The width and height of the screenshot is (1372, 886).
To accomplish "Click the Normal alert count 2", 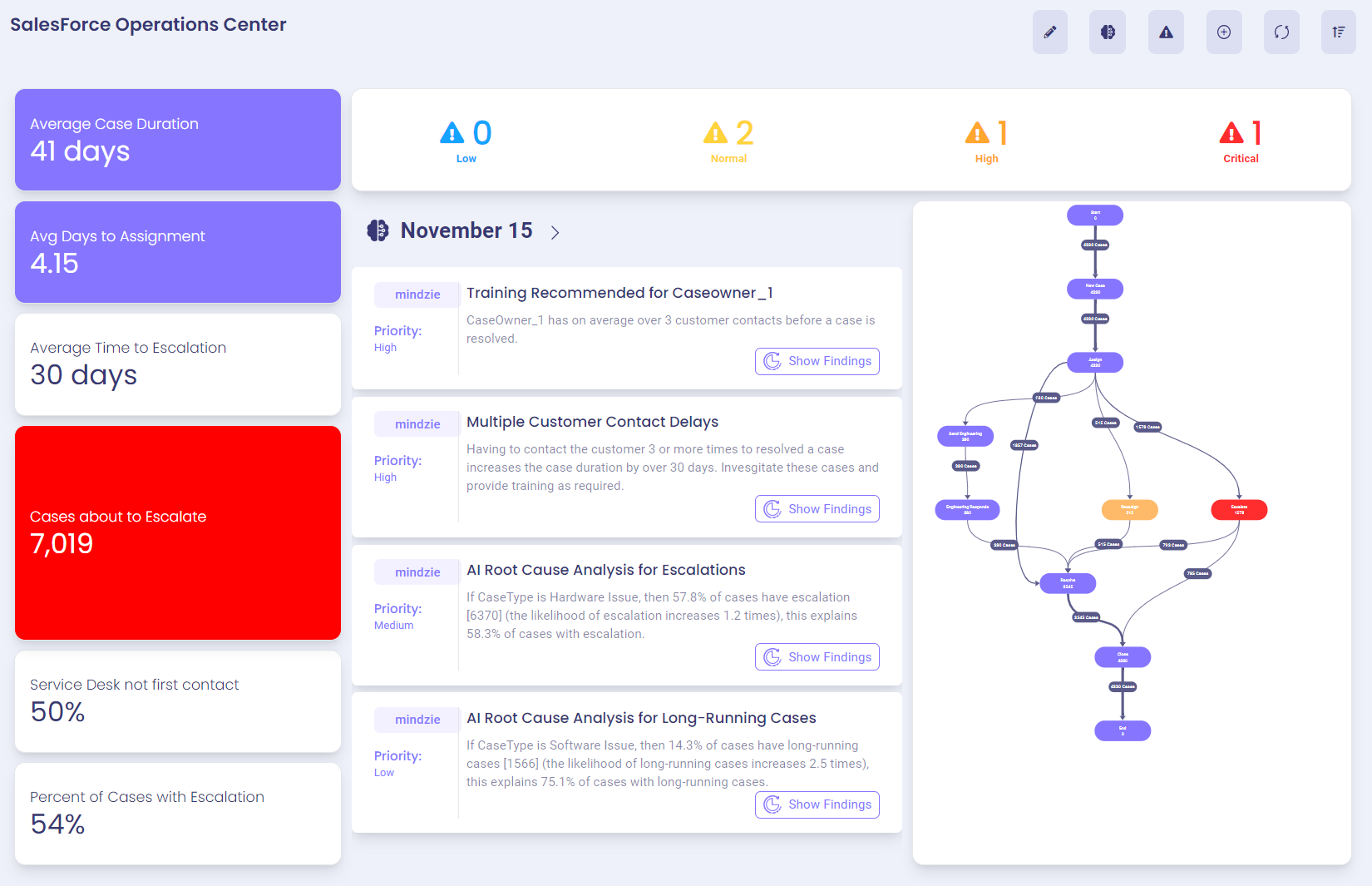I will (745, 133).
